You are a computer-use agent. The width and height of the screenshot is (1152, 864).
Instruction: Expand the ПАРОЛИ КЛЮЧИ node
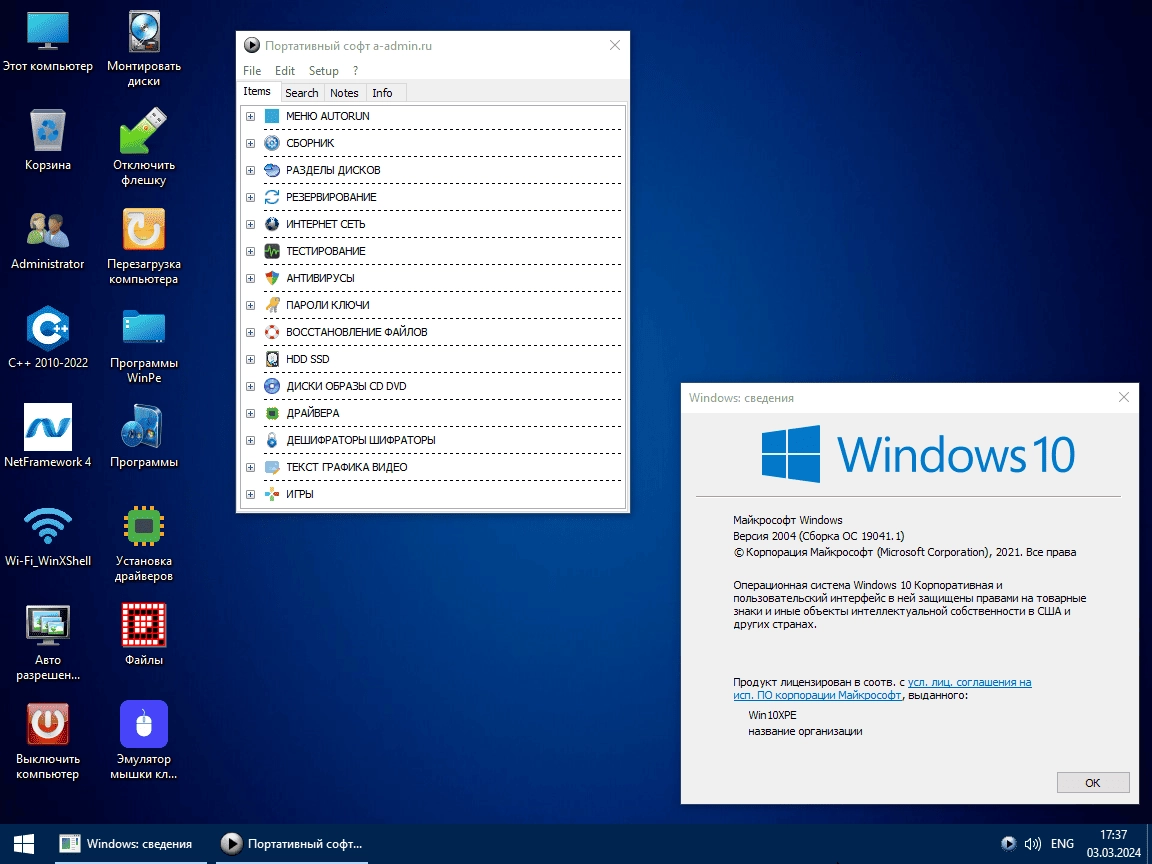[x=251, y=306]
